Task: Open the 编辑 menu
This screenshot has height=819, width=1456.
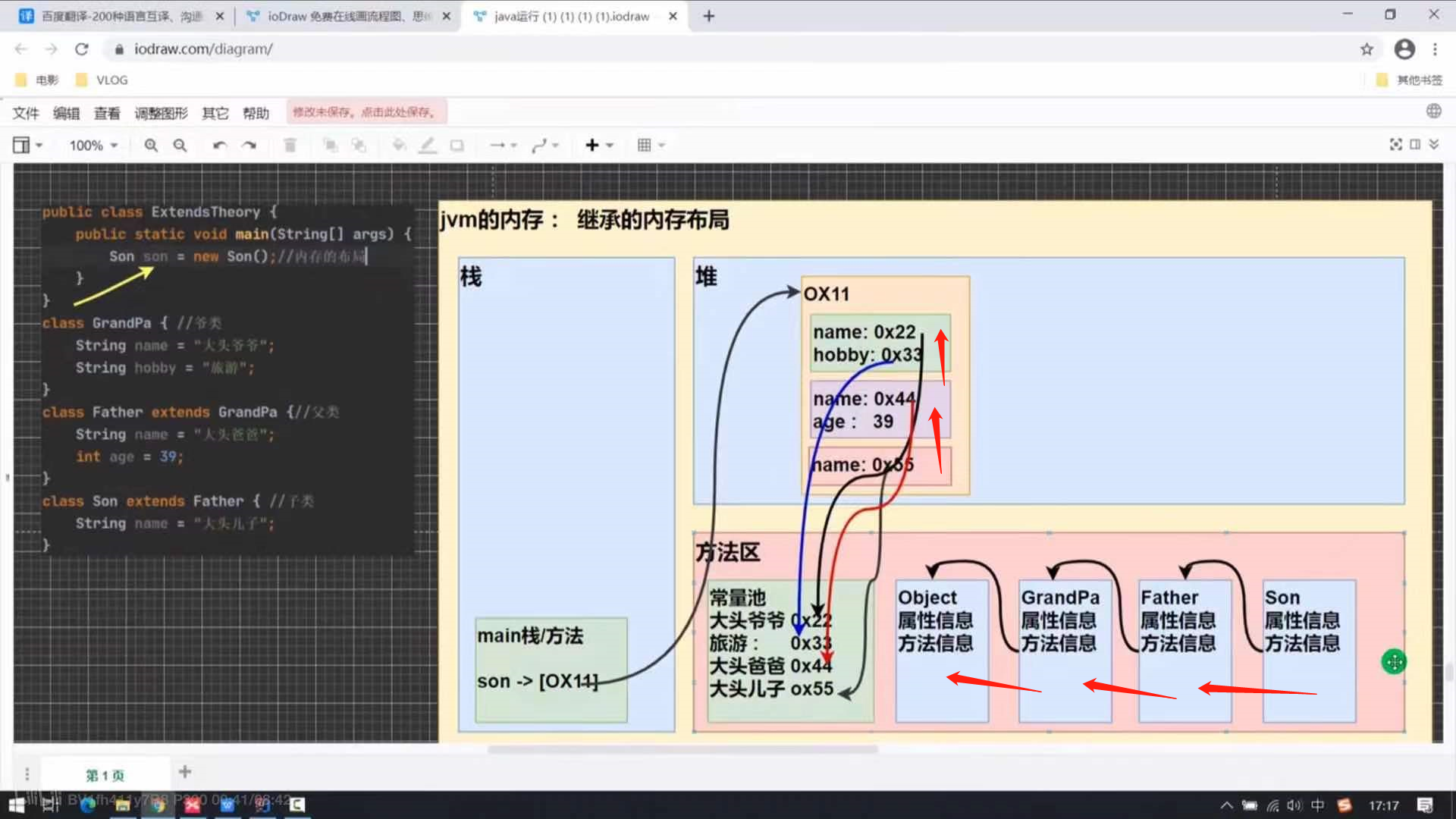Action: click(67, 113)
